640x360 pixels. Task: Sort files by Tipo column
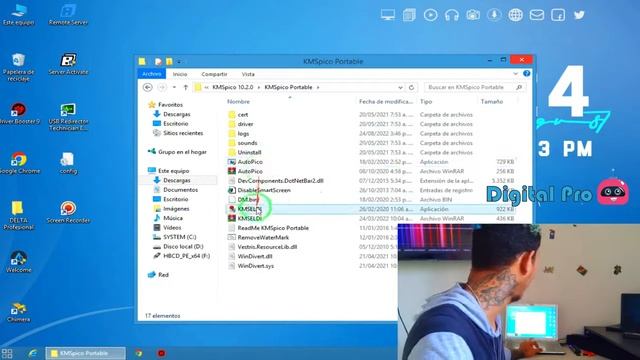(x=426, y=102)
